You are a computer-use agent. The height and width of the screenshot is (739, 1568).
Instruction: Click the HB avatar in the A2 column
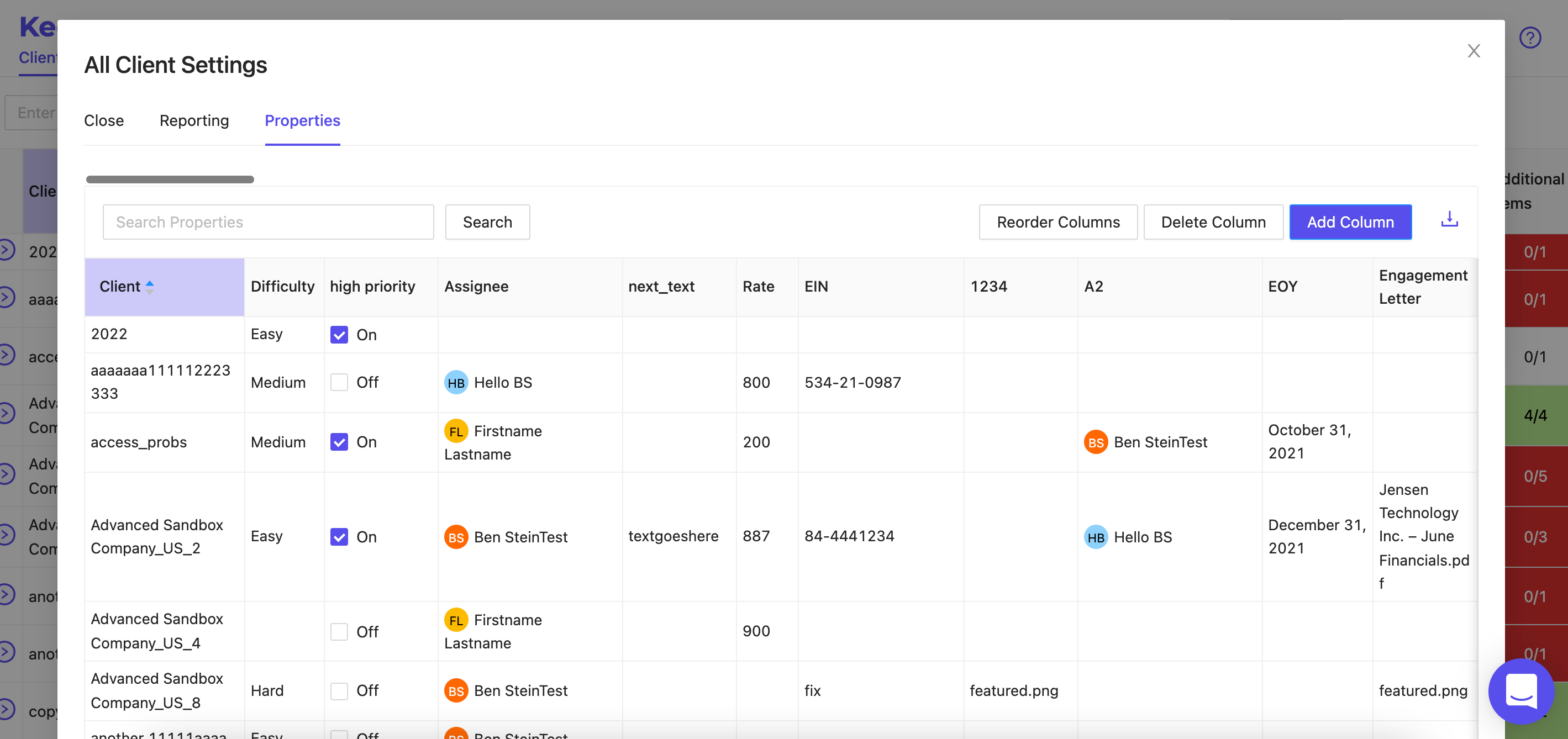[x=1095, y=537]
